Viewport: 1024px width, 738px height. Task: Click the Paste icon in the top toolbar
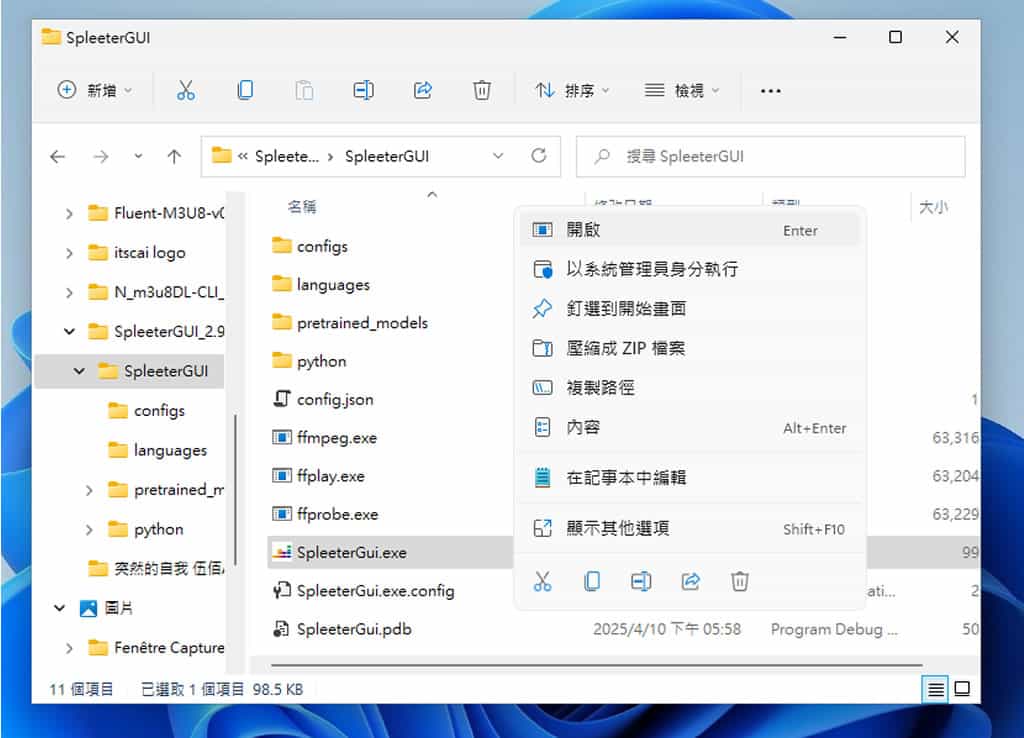pos(304,90)
